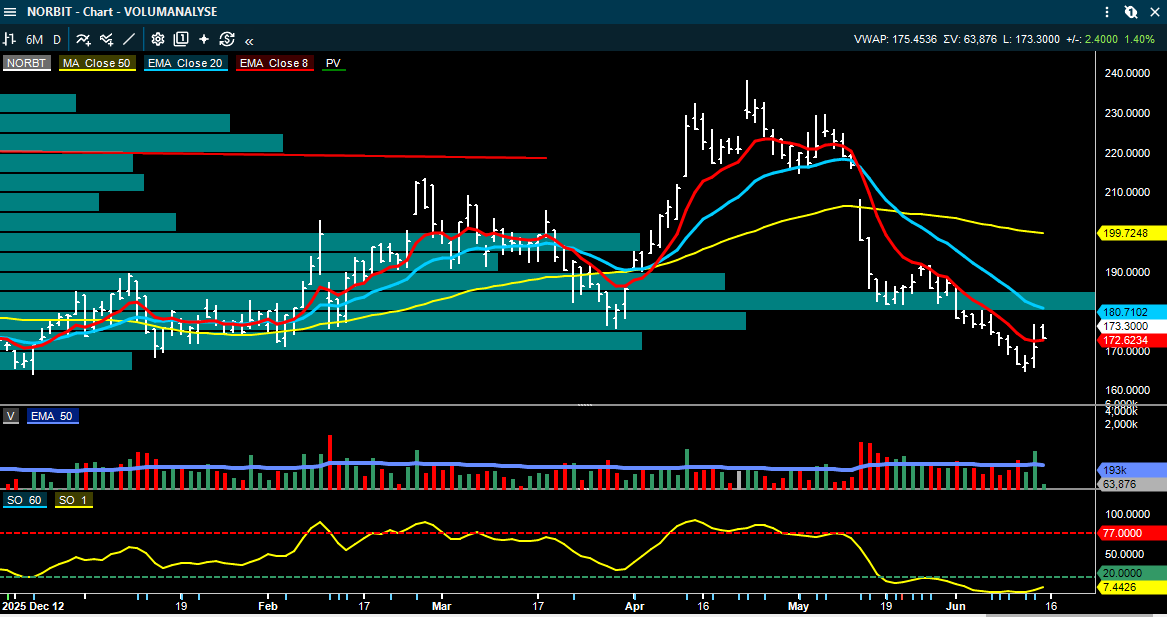Click the EMA 50 volume indicator label
Image resolution: width=1167 pixels, height=617 pixels.
[52, 416]
